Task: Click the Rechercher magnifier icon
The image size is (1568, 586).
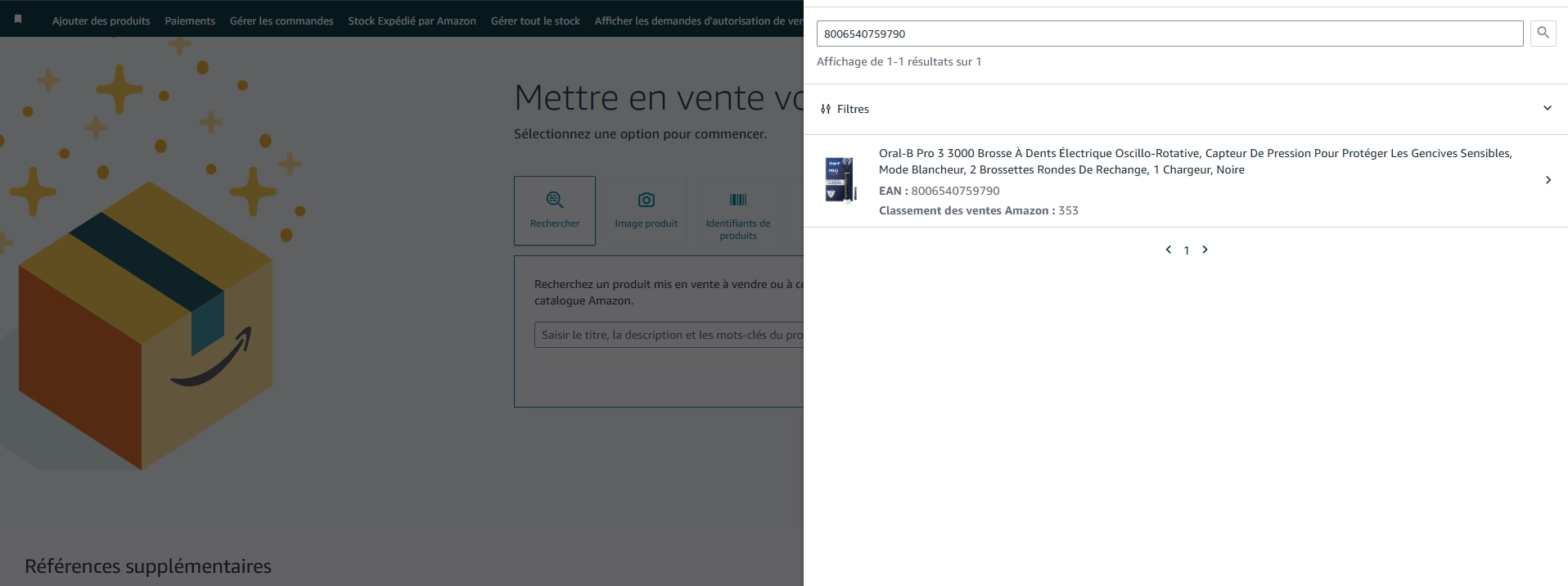Action: click(555, 199)
